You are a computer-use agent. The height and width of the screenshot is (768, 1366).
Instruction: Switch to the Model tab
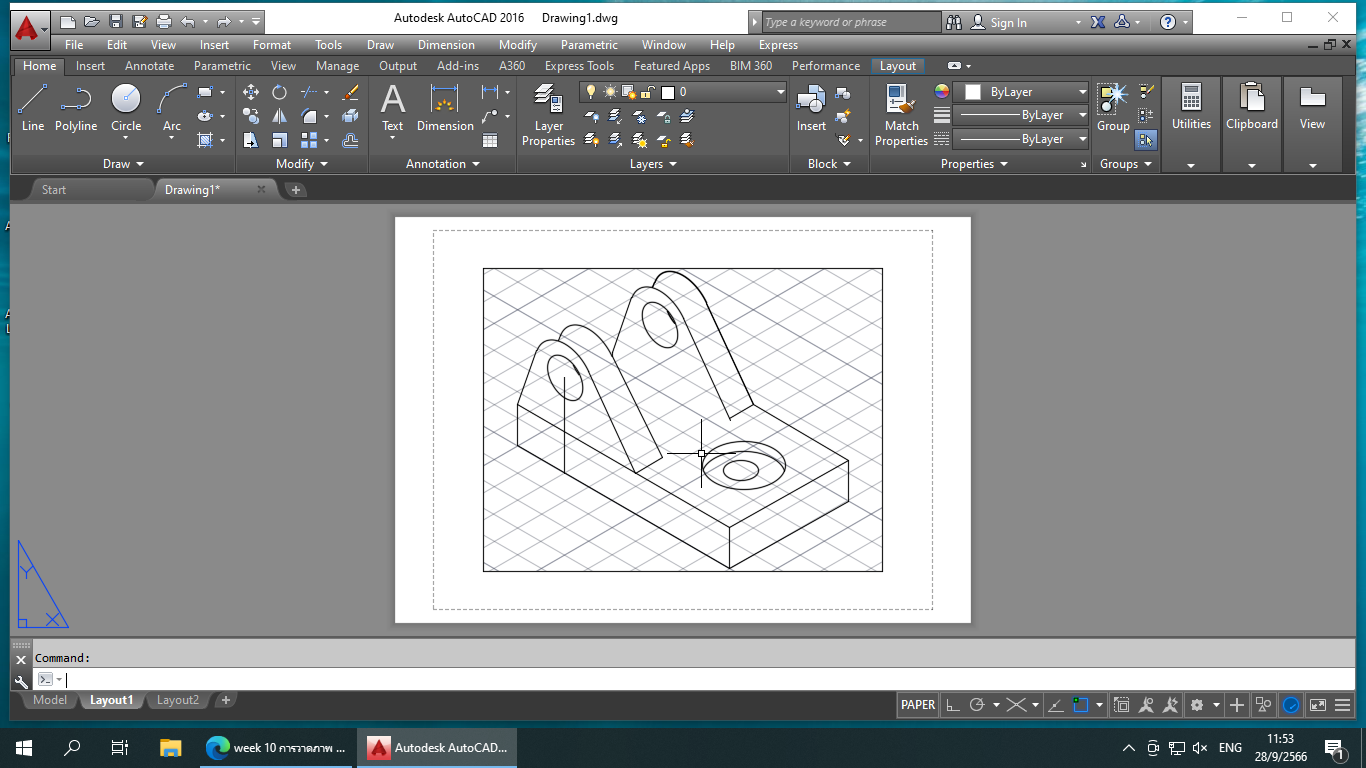tap(50, 700)
